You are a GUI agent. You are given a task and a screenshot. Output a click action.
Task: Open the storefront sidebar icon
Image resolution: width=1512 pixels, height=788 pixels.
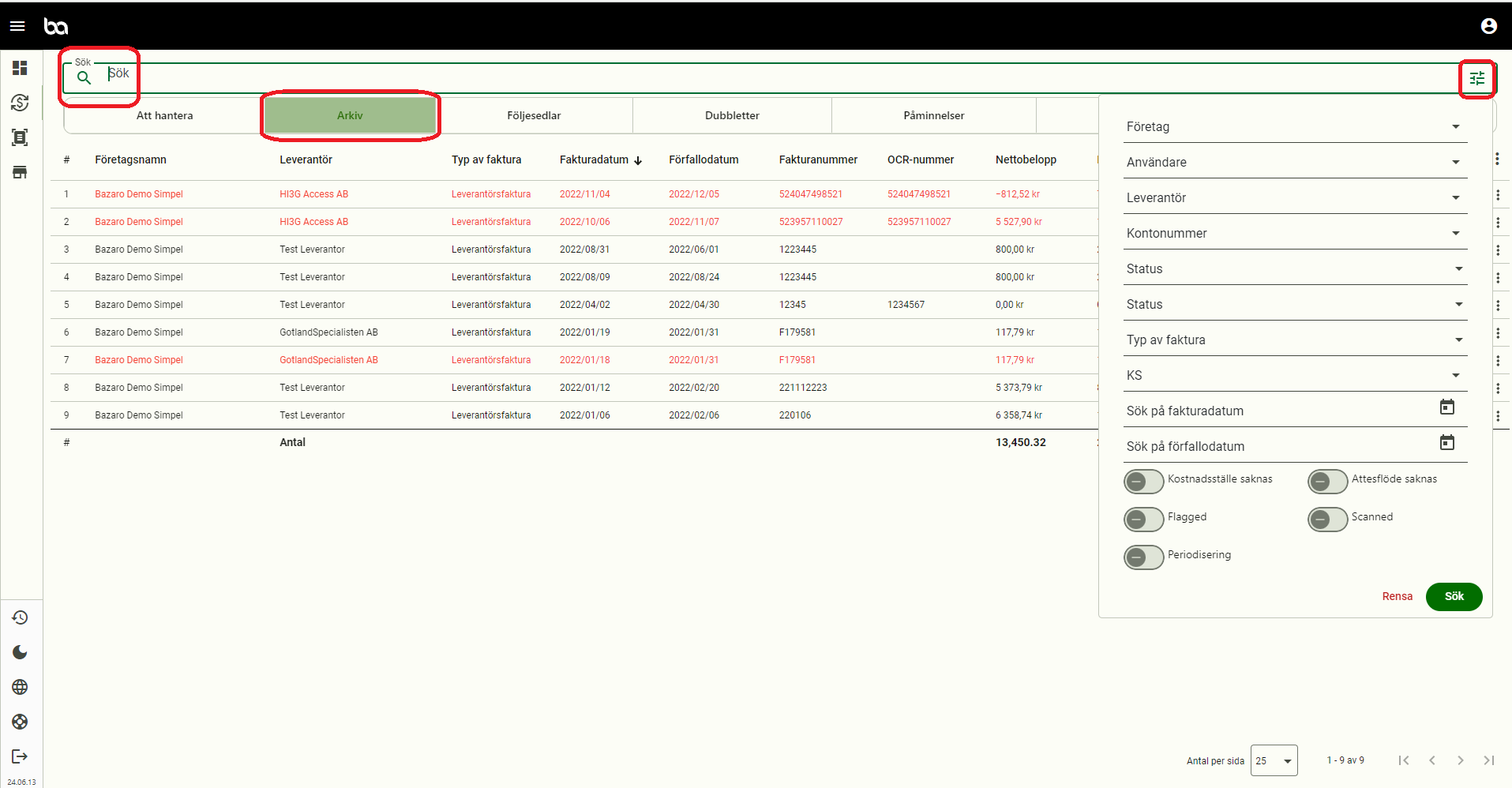tap(20, 172)
